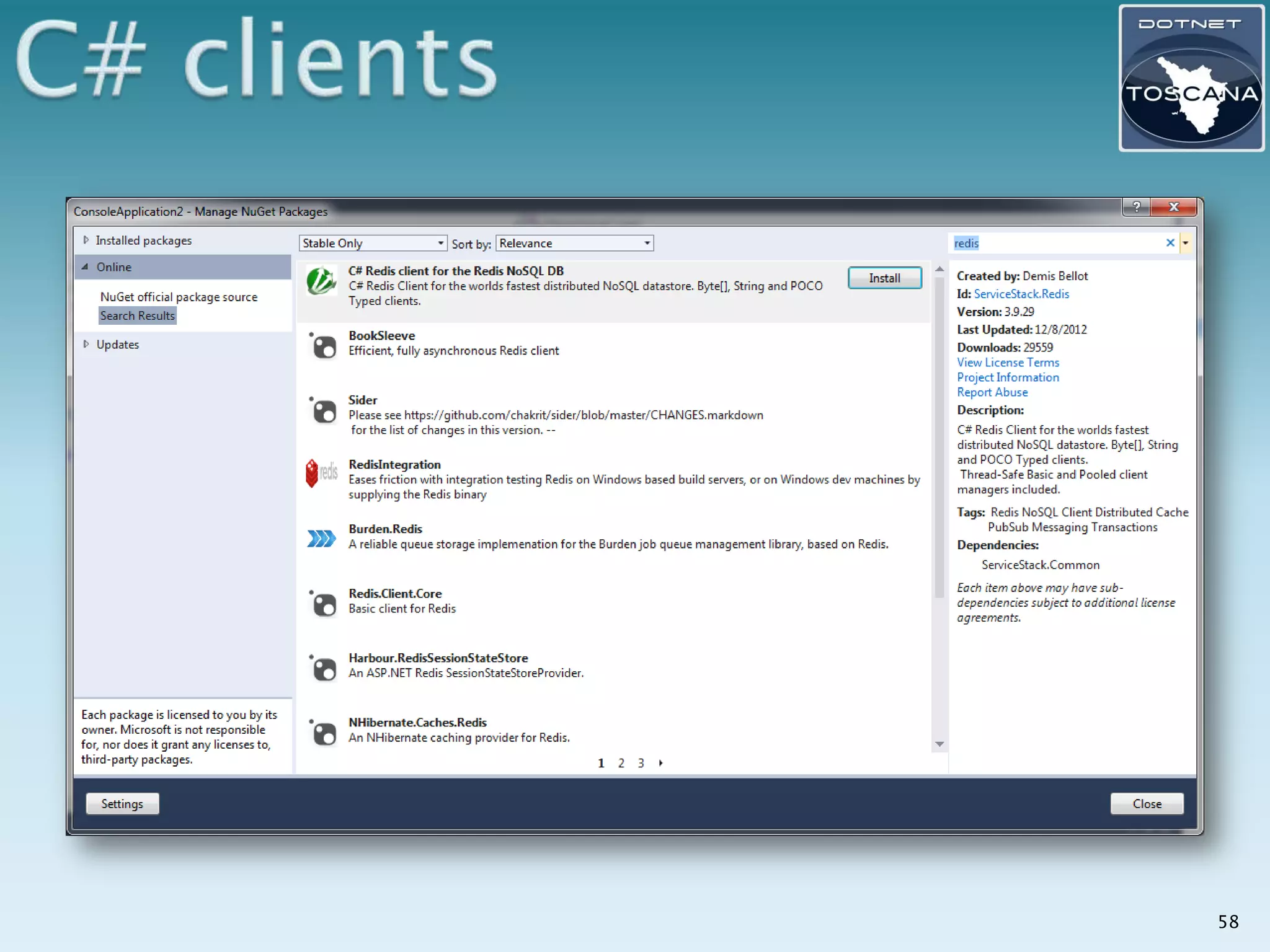Open the View License Terms link
1270x952 pixels.
pos(1008,363)
